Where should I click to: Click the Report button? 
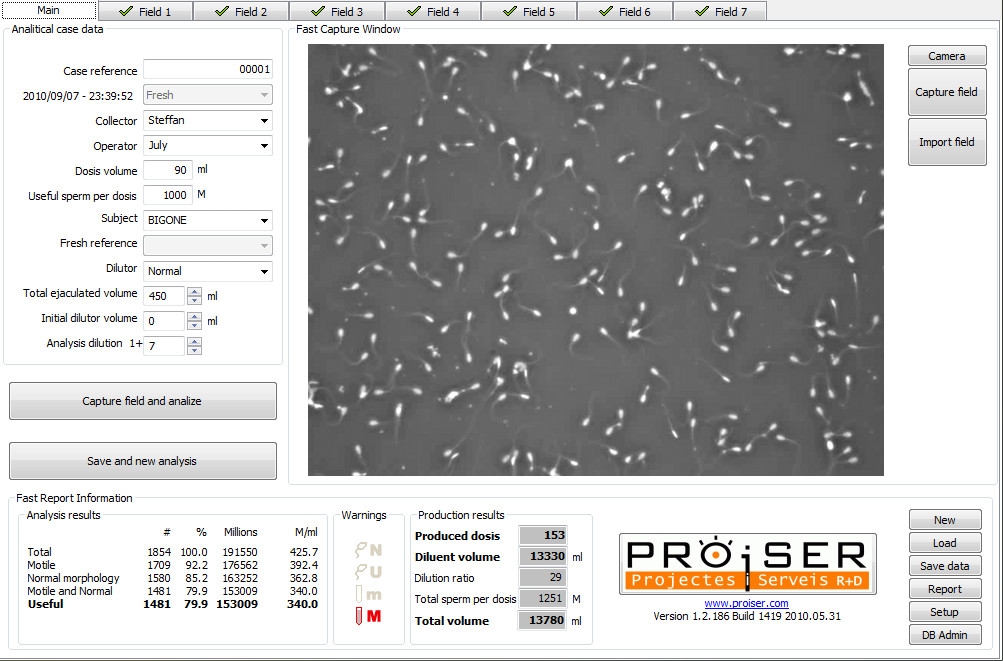(x=945, y=589)
